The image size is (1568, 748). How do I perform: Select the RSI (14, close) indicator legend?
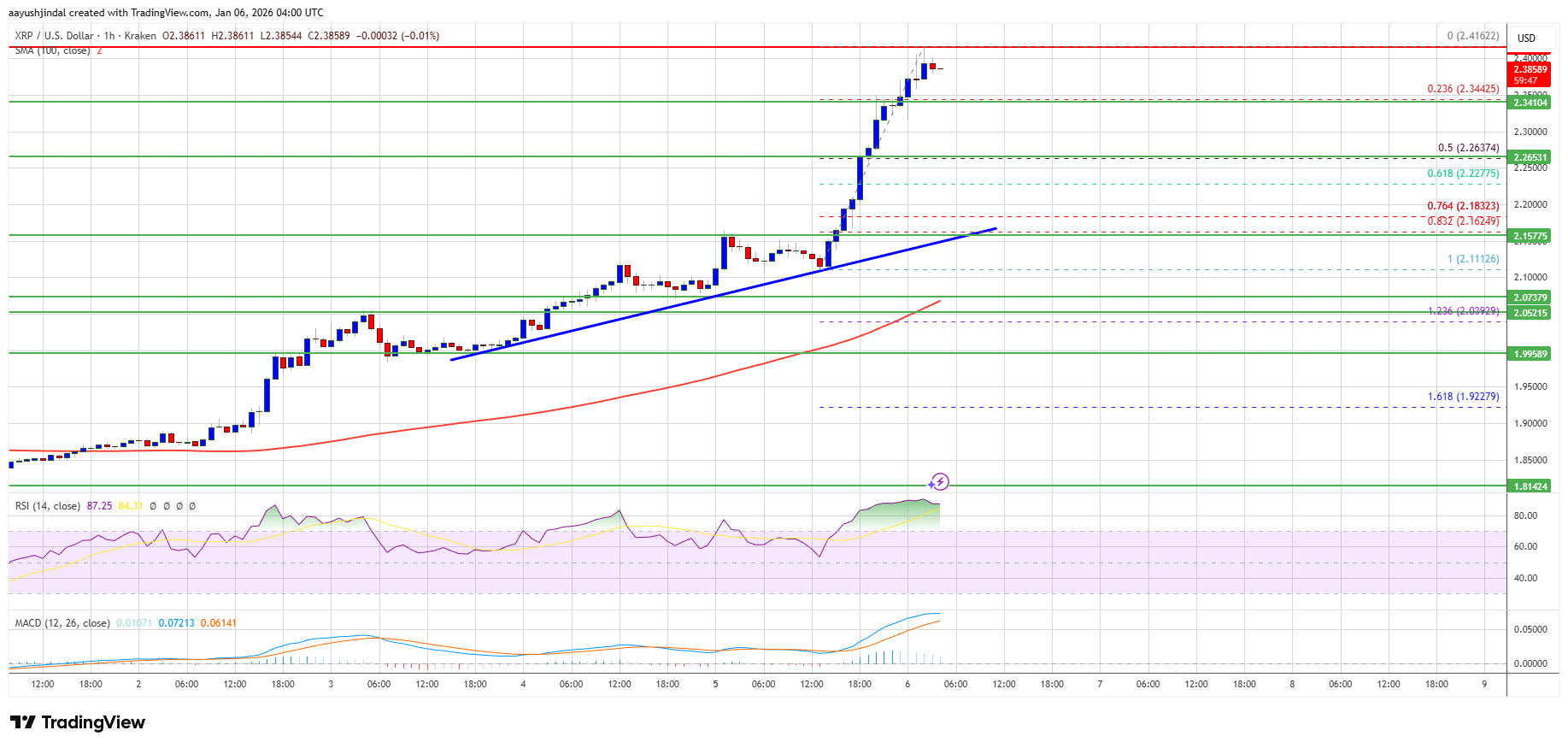pyautogui.click(x=48, y=506)
